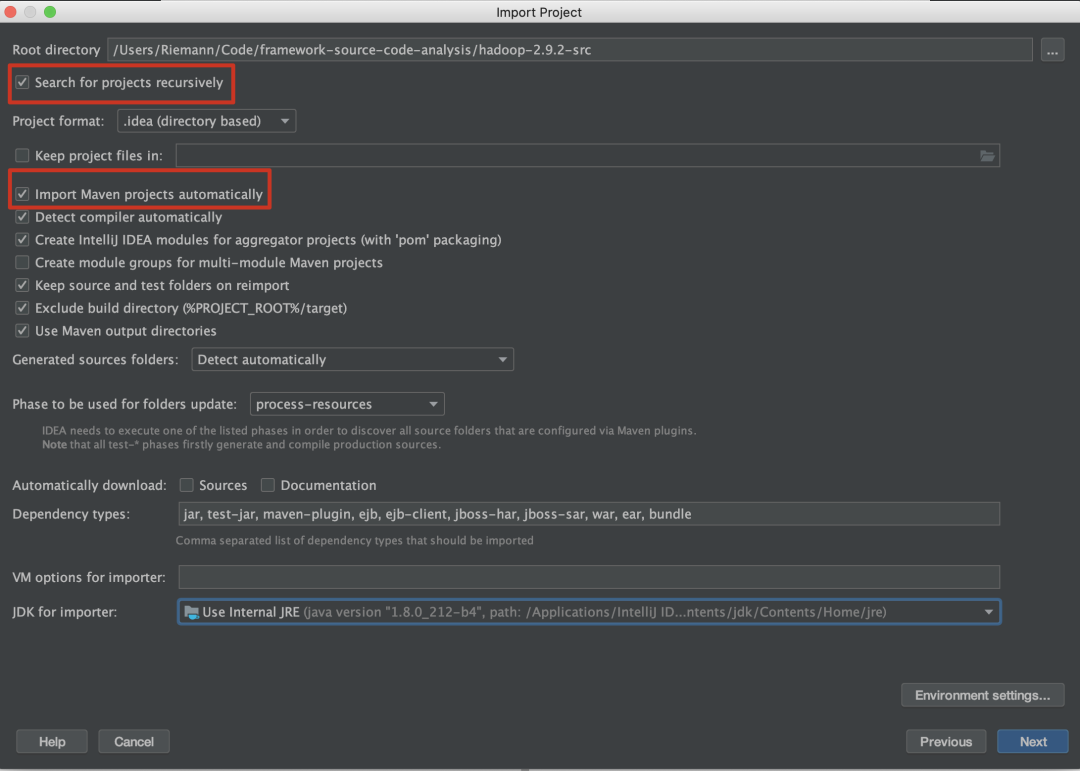This screenshot has width=1080, height=771.
Task: Enable automatic download of Sources
Action: click(187, 485)
